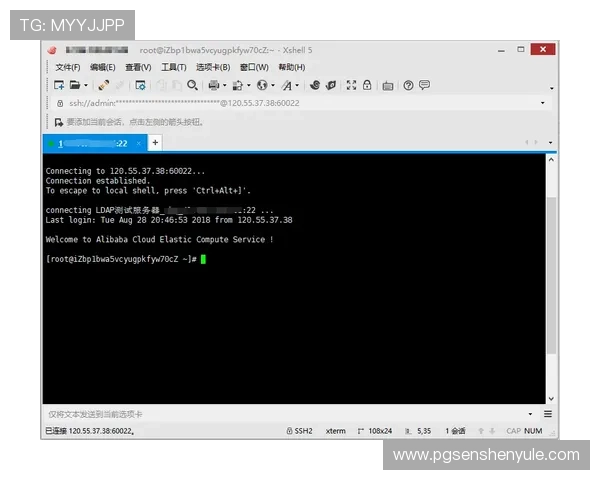The height and width of the screenshot is (480, 600).
Task: Expand the file transfer dropdown arrow
Action: point(249,85)
